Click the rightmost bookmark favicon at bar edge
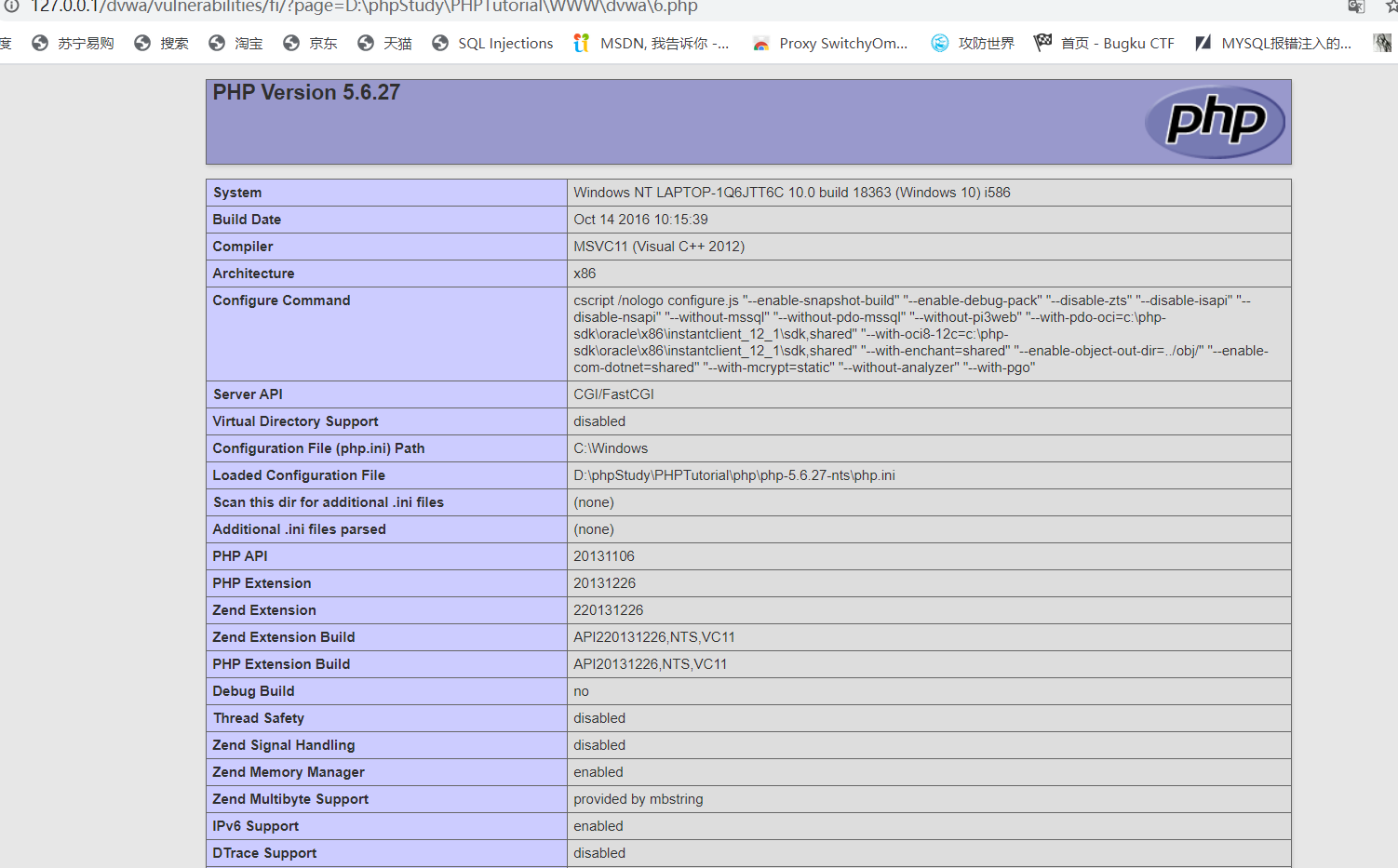 pos(1382,43)
